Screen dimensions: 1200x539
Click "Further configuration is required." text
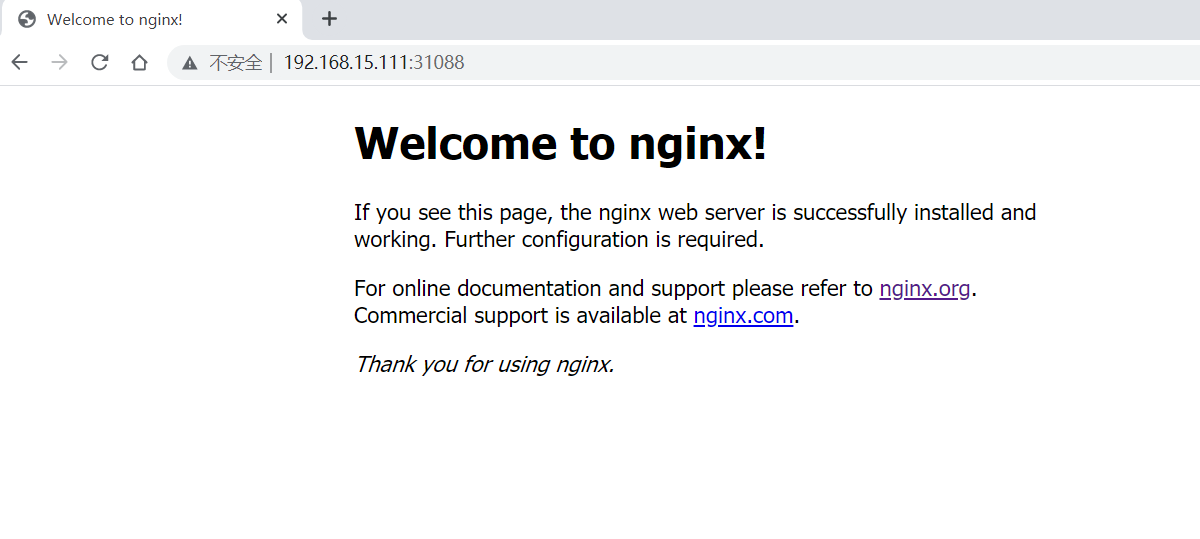604,240
